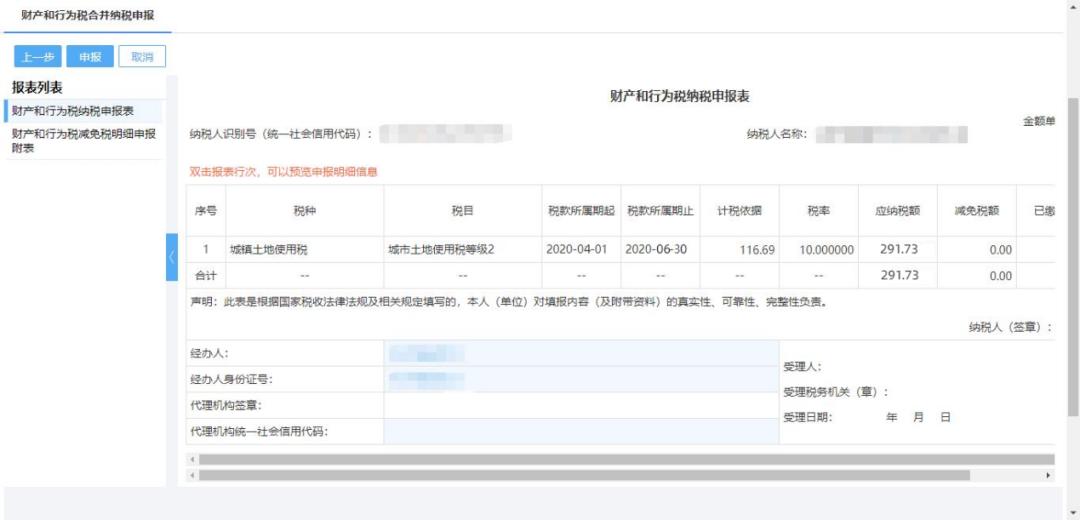The width and height of the screenshot is (1080, 520).
Task: Click the page vertical scrollbar thumb
Action: (x=1073, y=250)
